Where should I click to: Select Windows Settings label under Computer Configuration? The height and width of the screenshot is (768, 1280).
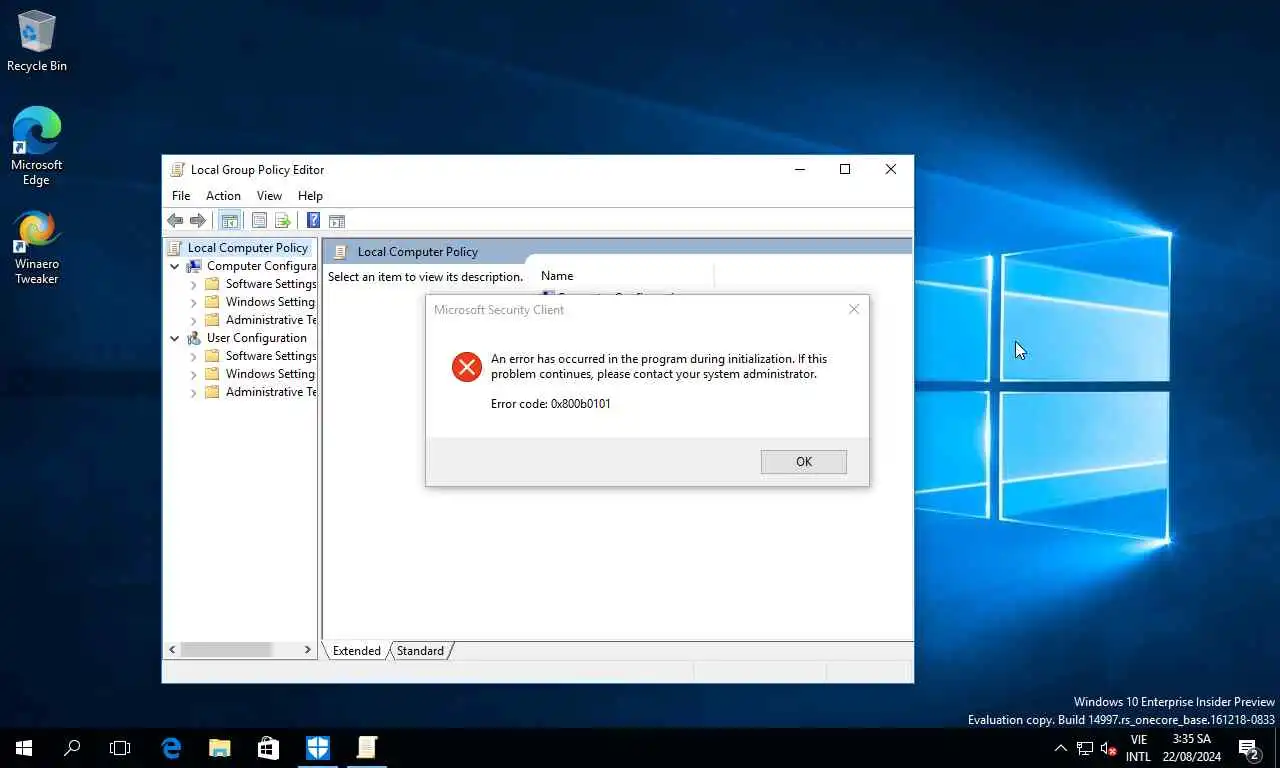pyautogui.click(x=270, y=302)
